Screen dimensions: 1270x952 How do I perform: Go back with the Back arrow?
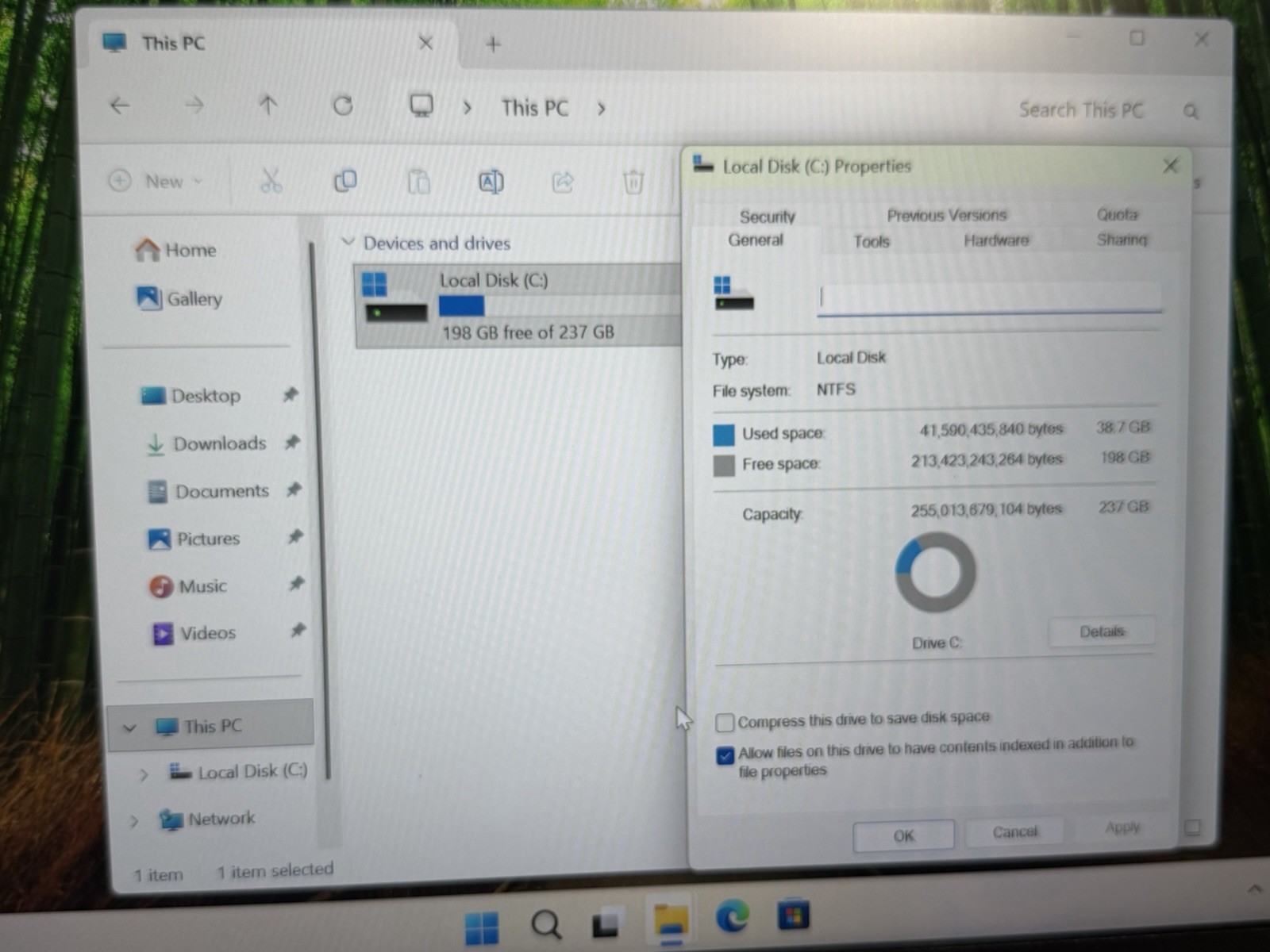click(120, 105)
